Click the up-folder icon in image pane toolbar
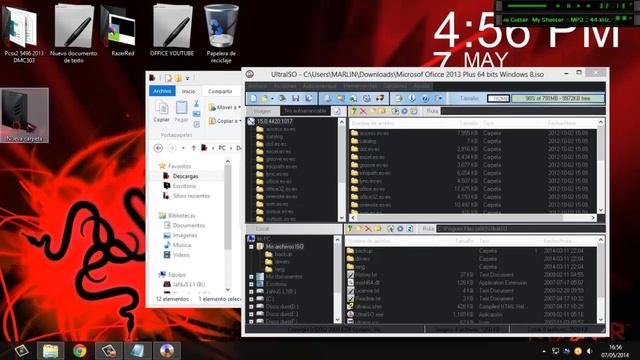Screen dimensions: 640x360 tap(354, 111)
